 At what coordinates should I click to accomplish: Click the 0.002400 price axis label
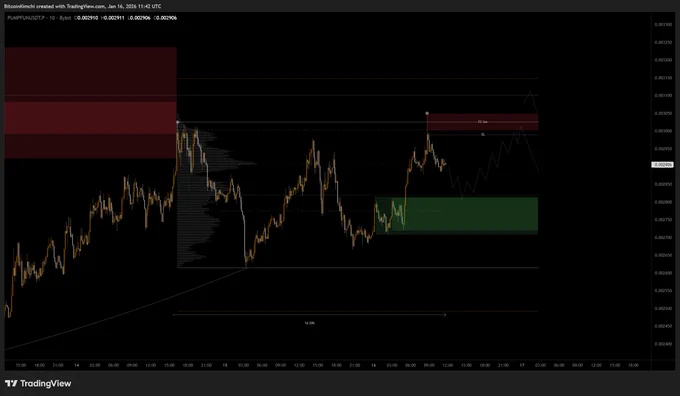(x=663, y=344)
